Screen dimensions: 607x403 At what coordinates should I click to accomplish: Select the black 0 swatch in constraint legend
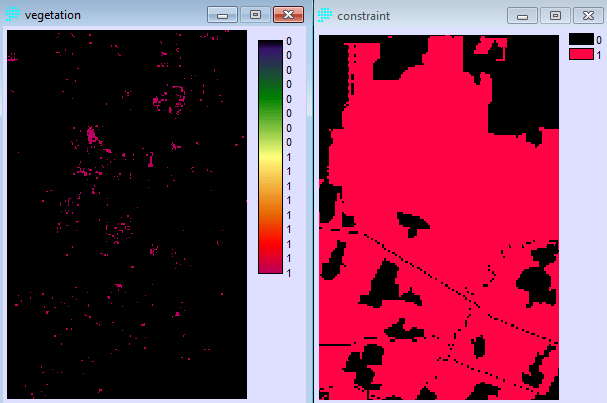tap(581, 39)
